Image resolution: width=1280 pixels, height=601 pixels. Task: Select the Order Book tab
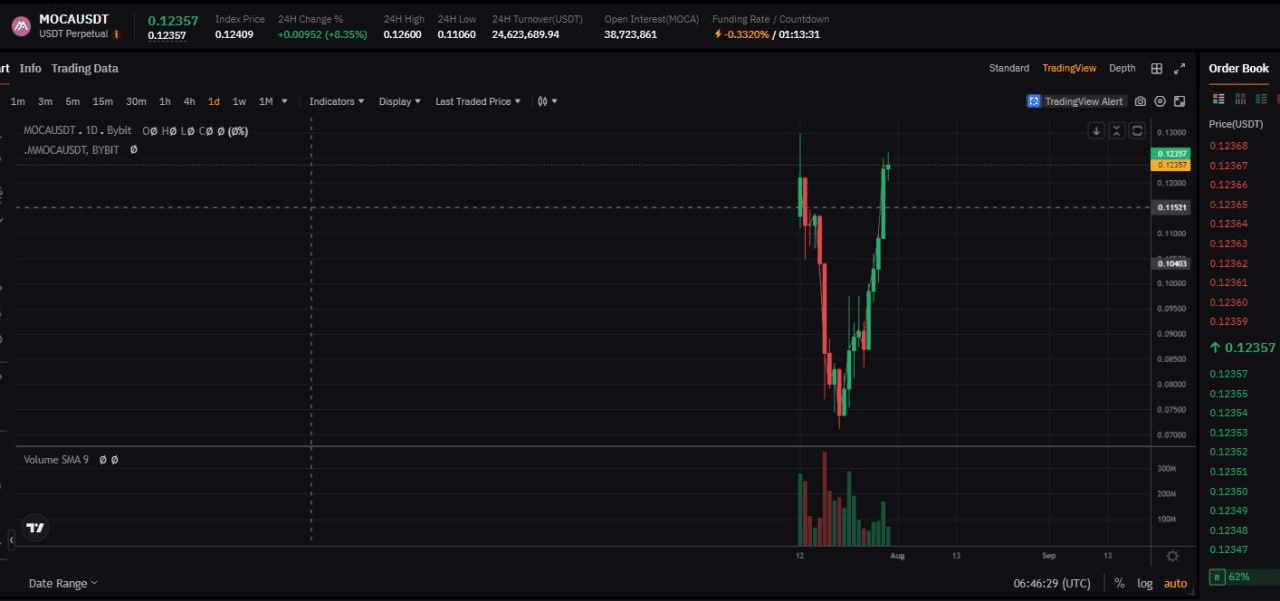[1239, 68]
